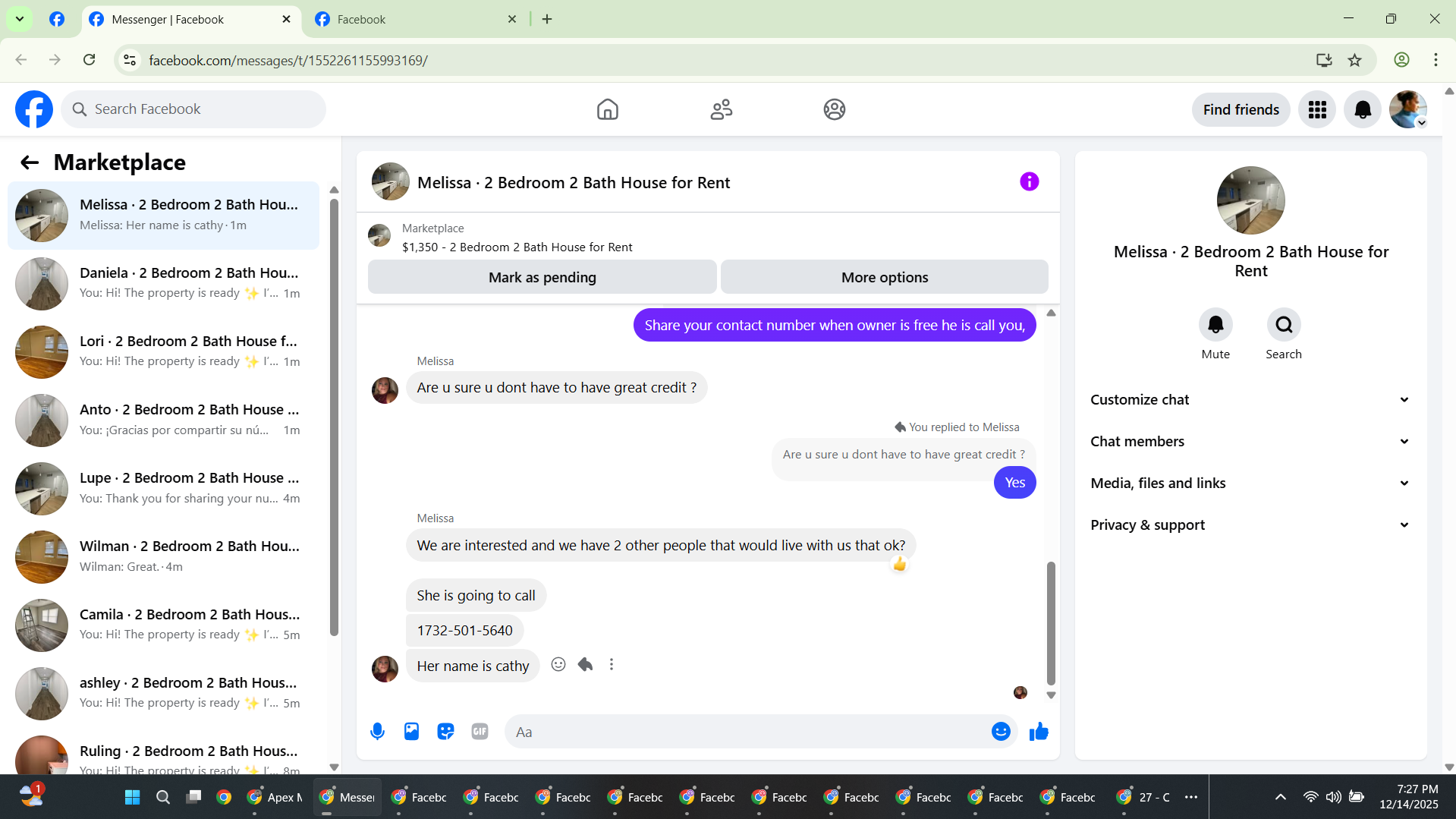Reply to 'Her name is cathy' message
The width and height of the screenshot is (1456, 819).
tap(585, 665)
